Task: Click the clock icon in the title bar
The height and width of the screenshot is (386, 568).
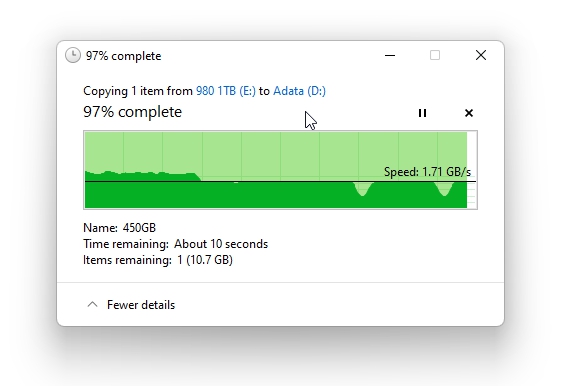Action: pyautogui.click(x=73, y=55)
